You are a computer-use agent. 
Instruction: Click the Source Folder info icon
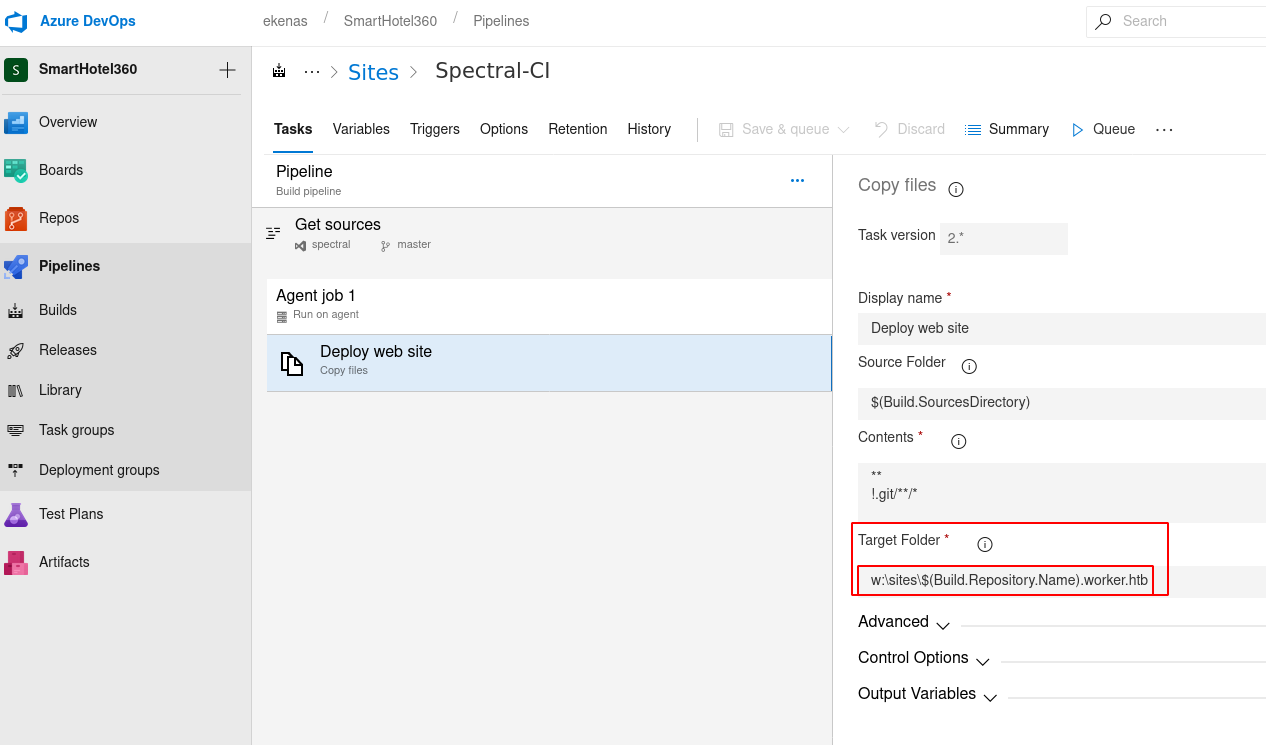point(969,366)
